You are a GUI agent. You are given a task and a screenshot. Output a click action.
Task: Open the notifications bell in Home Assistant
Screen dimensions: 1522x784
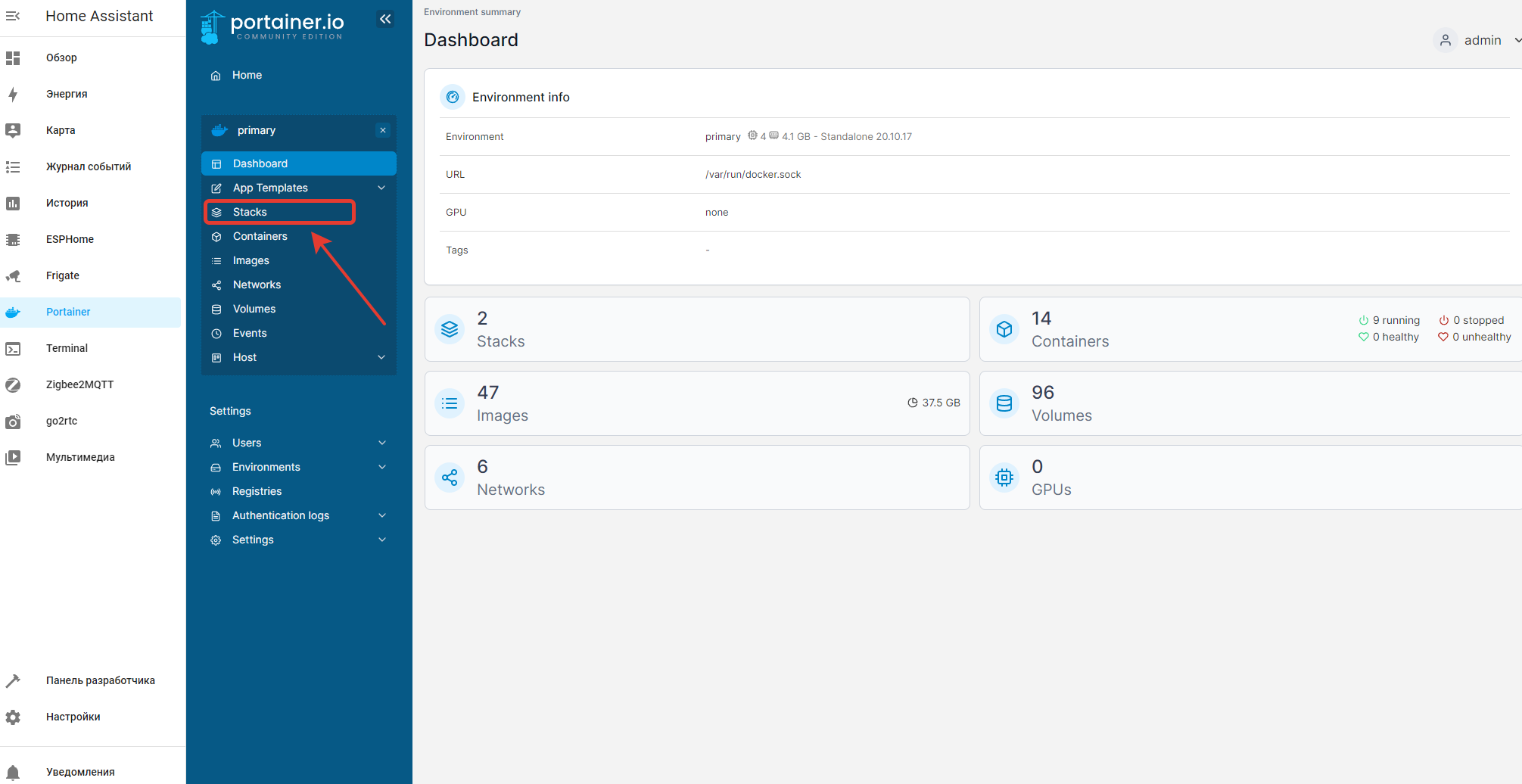click(x=13, y=772)
